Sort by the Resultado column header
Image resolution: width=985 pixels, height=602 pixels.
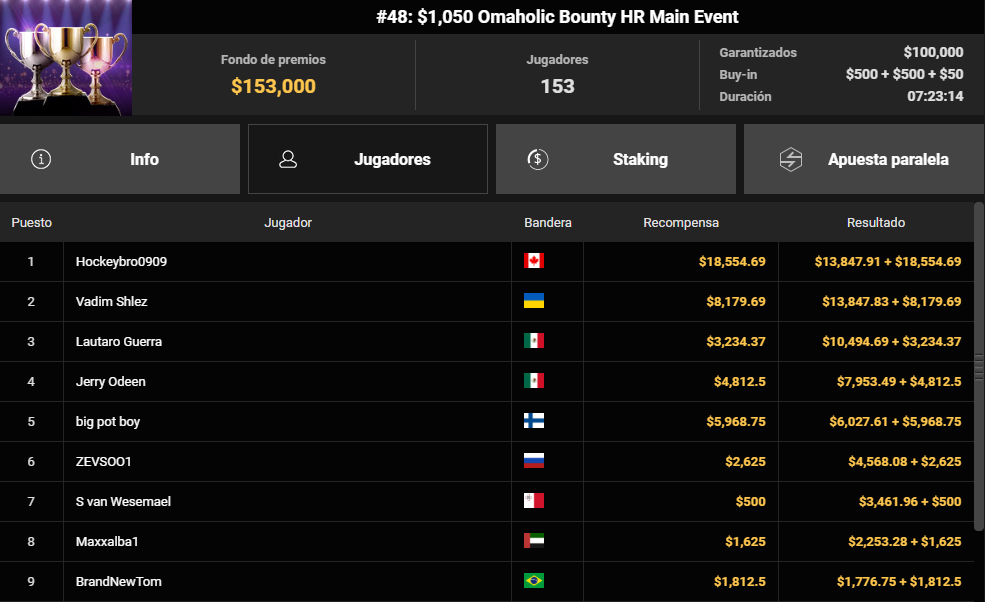875,223
